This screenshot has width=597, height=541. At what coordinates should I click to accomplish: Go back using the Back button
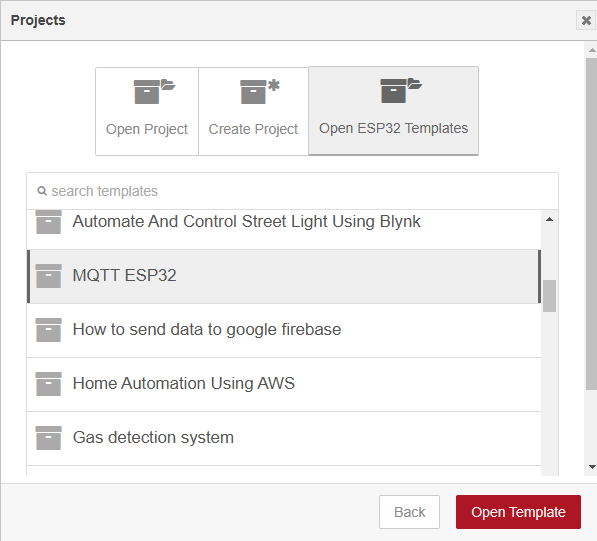coord(409,512)
